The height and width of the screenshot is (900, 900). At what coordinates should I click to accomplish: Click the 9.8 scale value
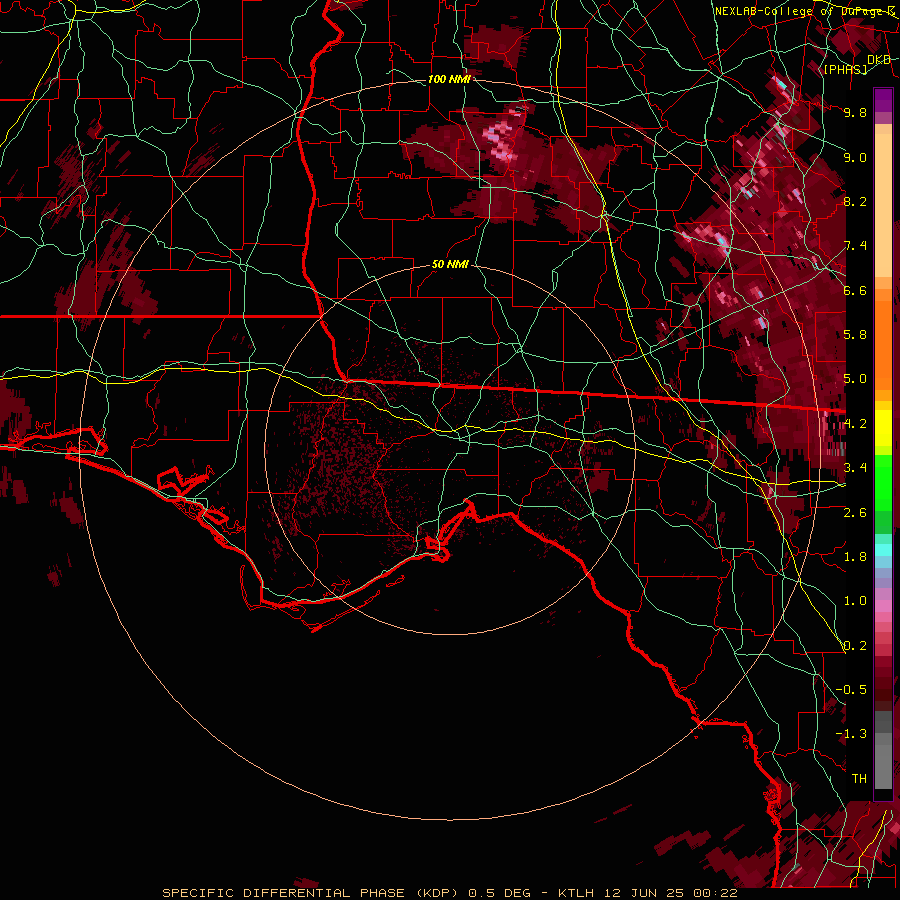855,112
